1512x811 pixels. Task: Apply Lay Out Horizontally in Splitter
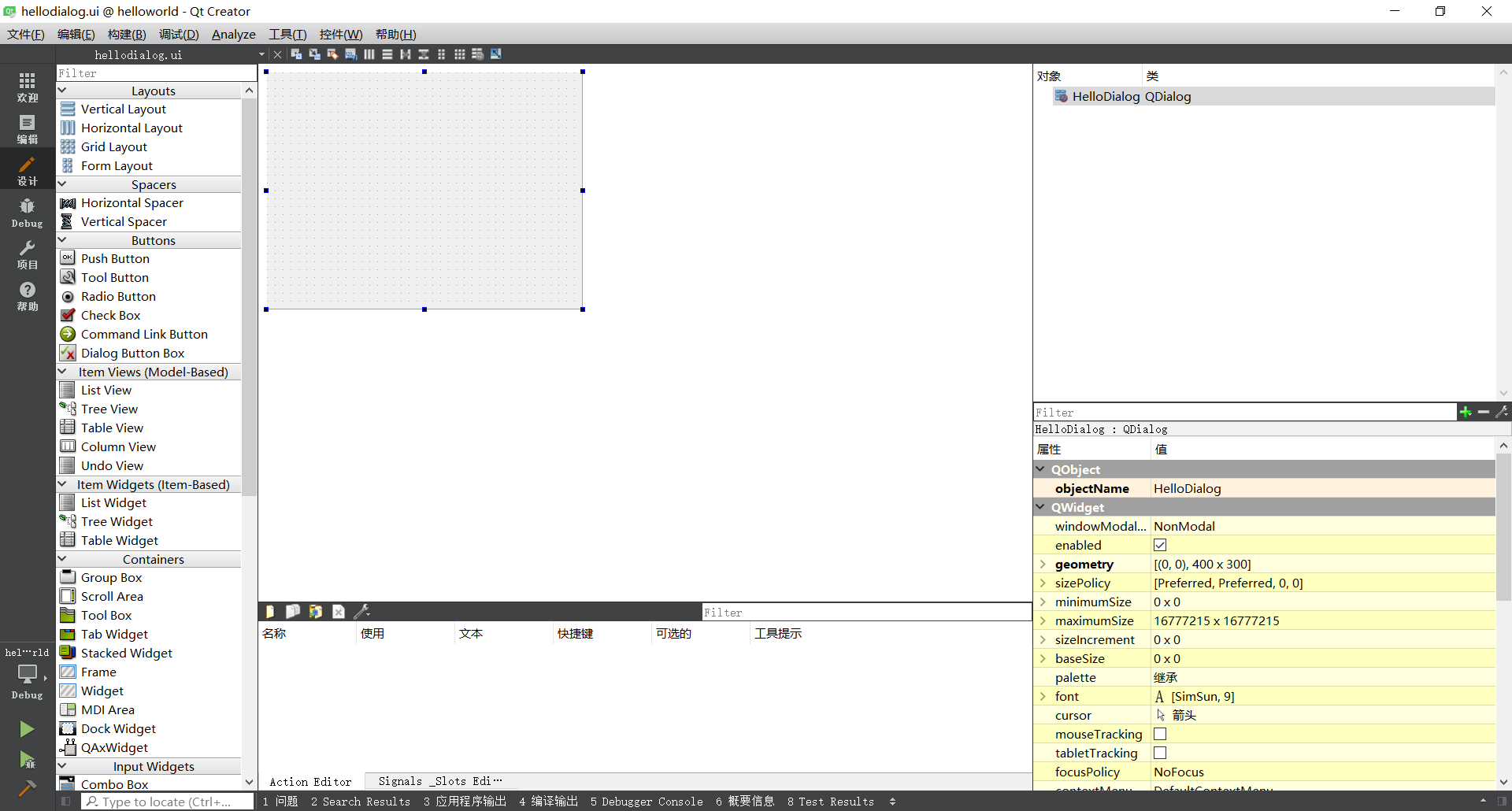[x=406, y=54]
